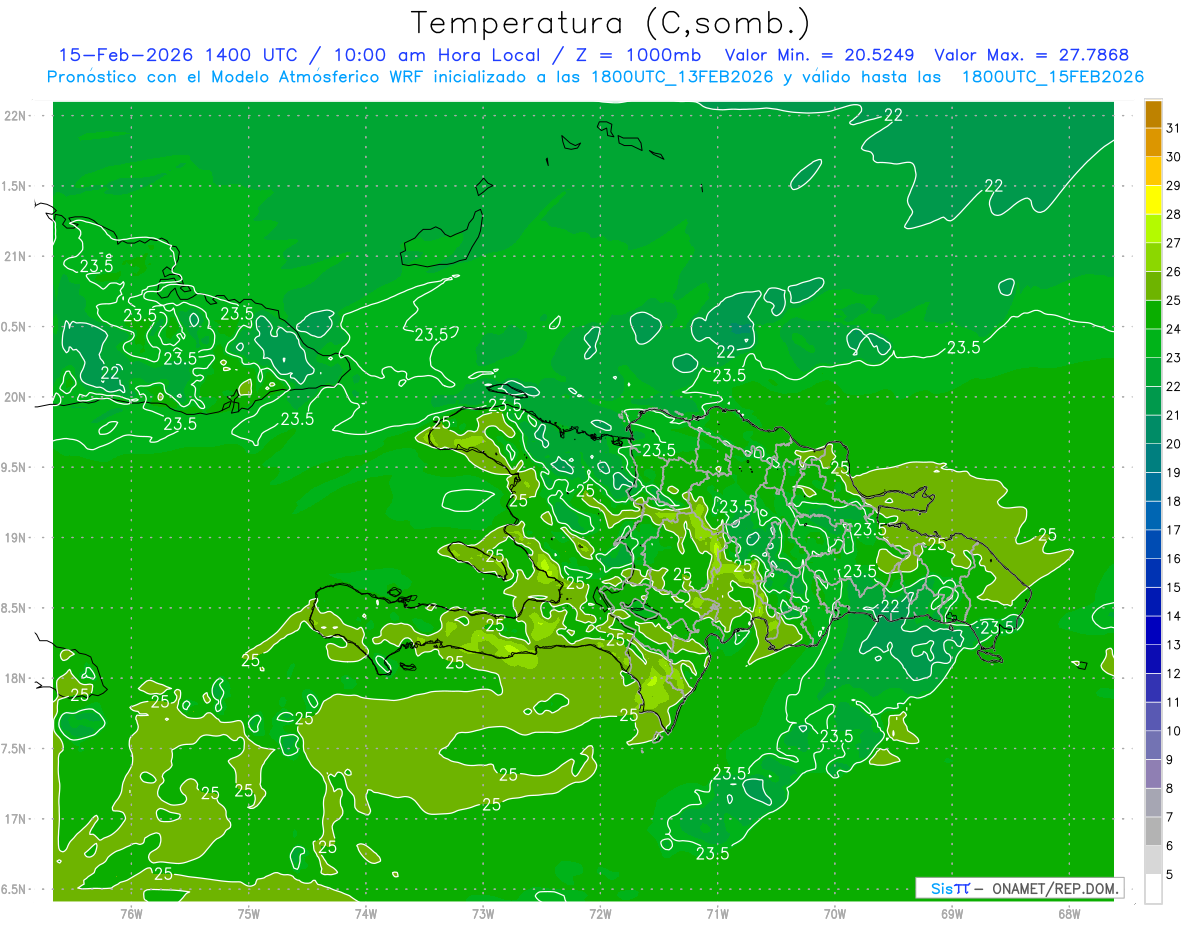The image size is (1200, 927).
Task: Click the color scale value "20"
Action: (x=1174, y=444)
